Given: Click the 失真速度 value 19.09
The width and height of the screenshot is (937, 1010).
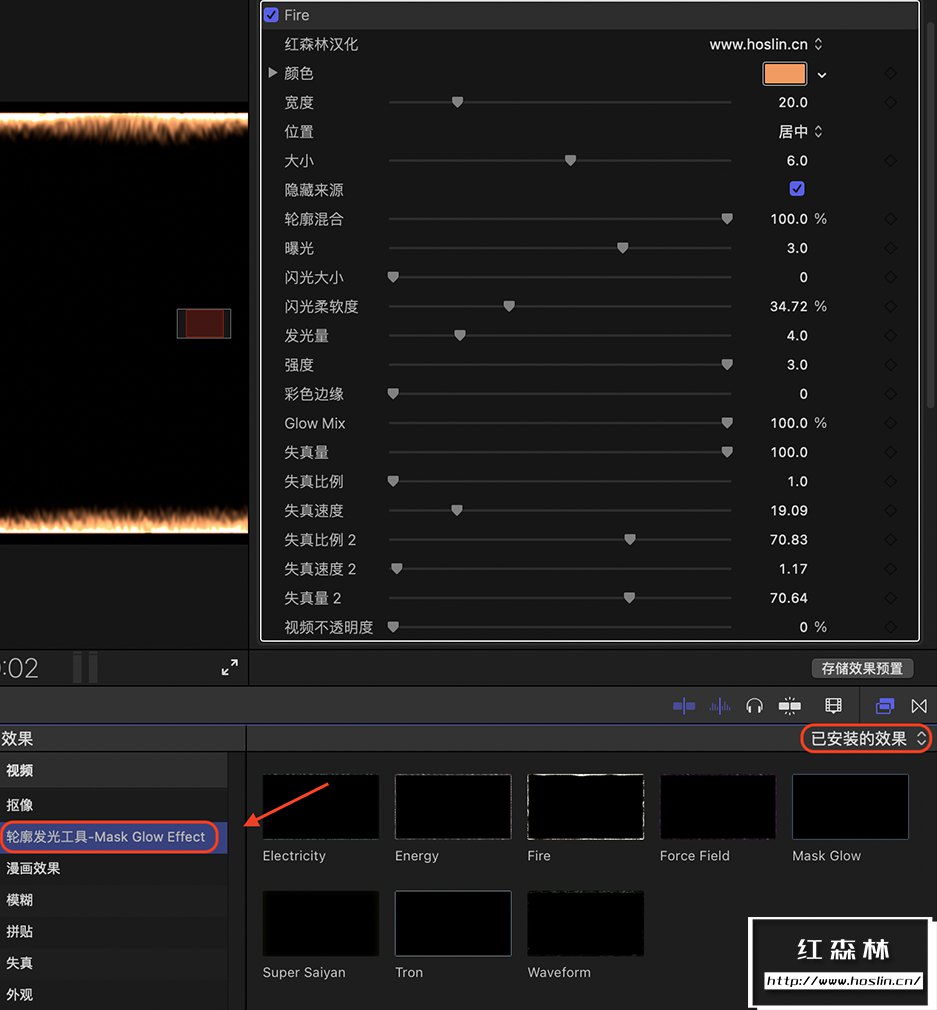Looking at the screenshot, I should coord(789,511).
